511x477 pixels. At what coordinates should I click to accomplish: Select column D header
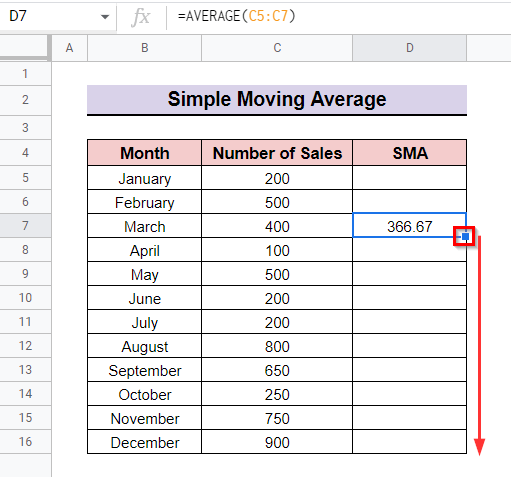[409, 48]
